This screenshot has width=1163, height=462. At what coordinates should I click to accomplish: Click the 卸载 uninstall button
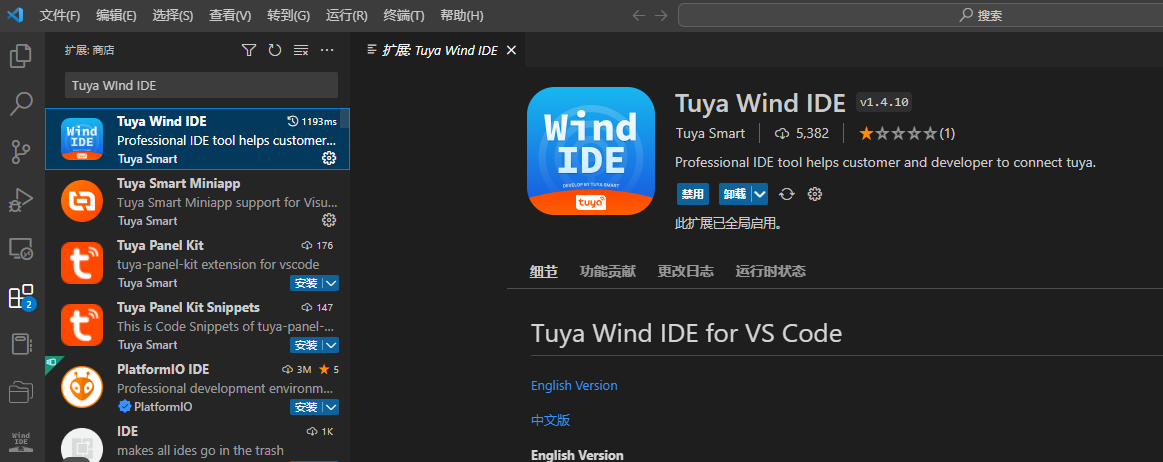734,194
